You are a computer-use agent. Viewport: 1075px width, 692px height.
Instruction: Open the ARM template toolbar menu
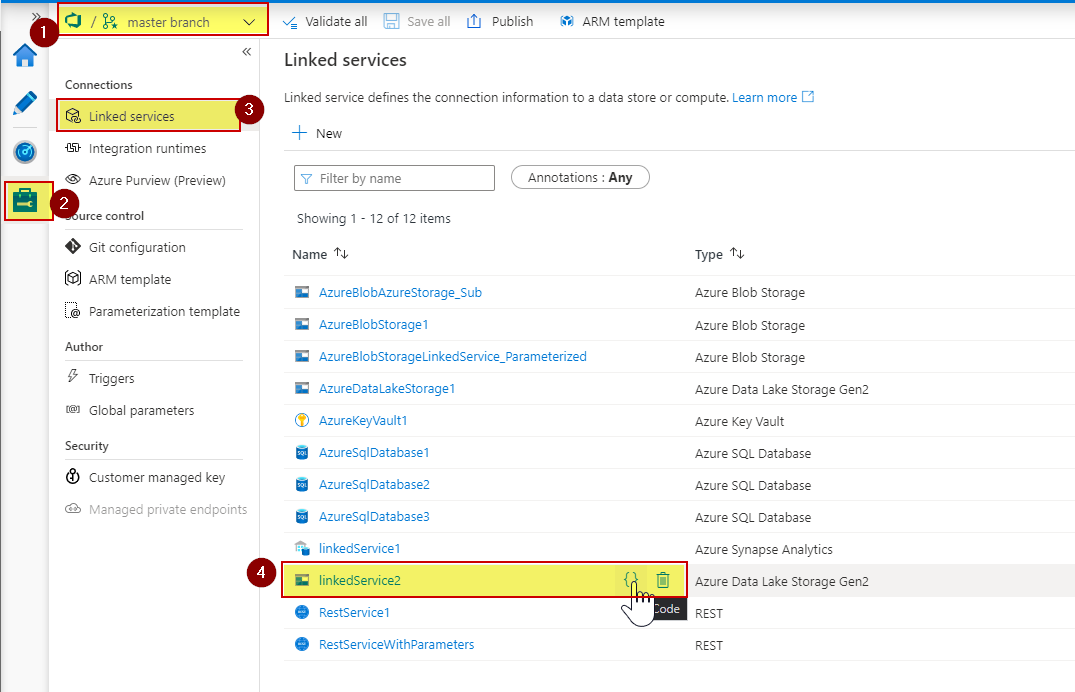tap(612, 21)
